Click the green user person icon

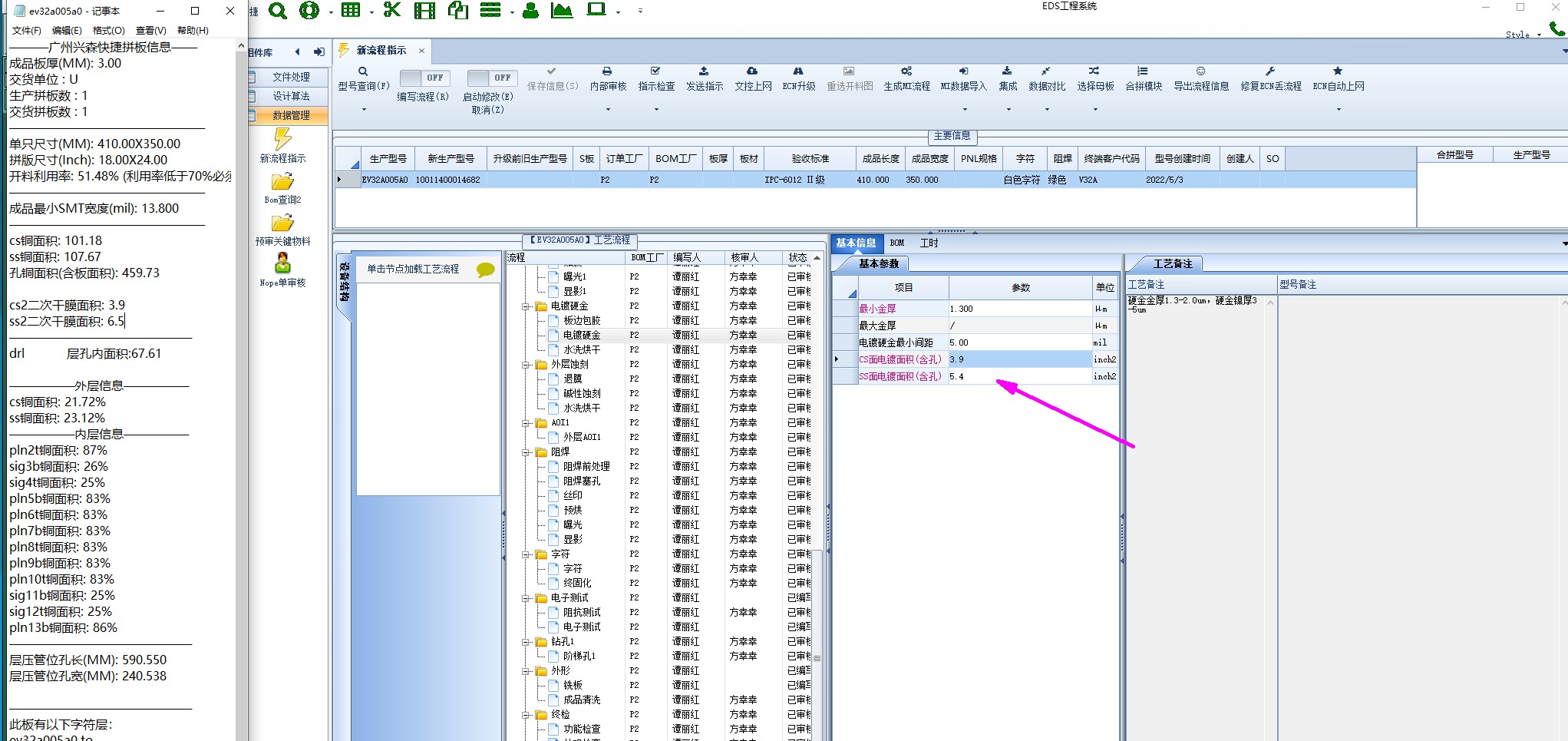coord(530,11)
